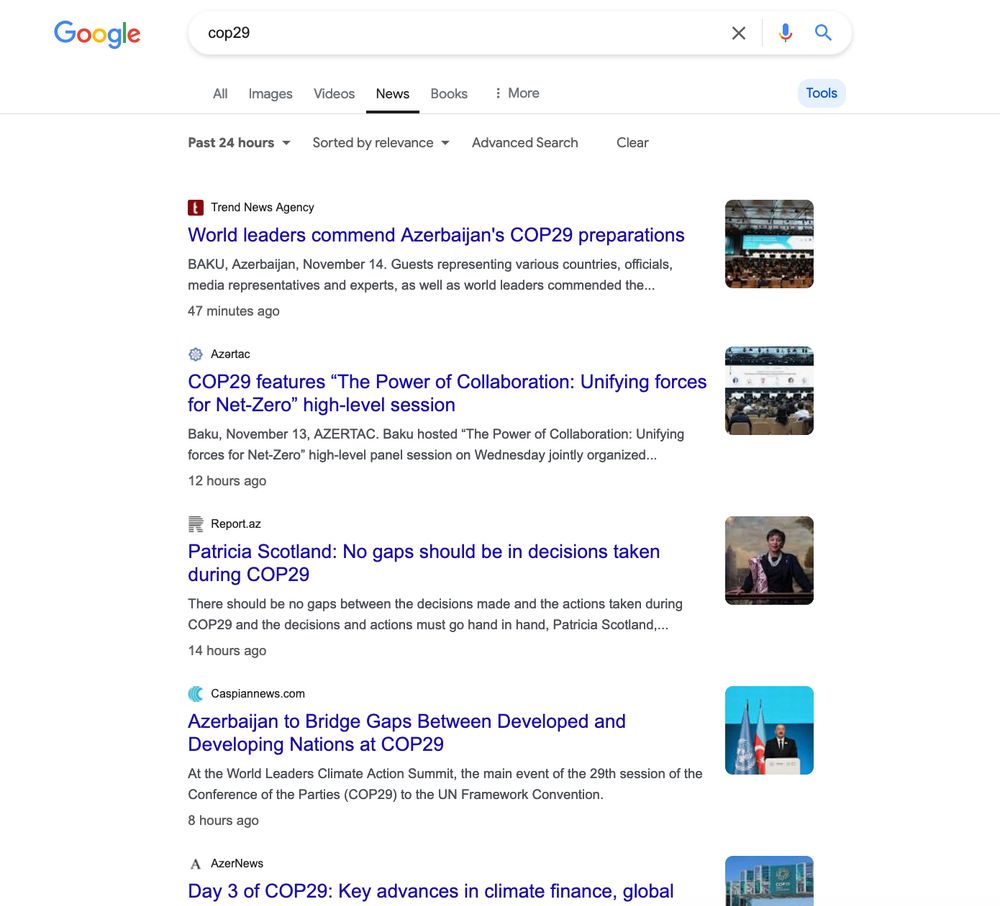
Task: Toggle the Tools button
Action: pyautogui.click(x=821, y=93)
